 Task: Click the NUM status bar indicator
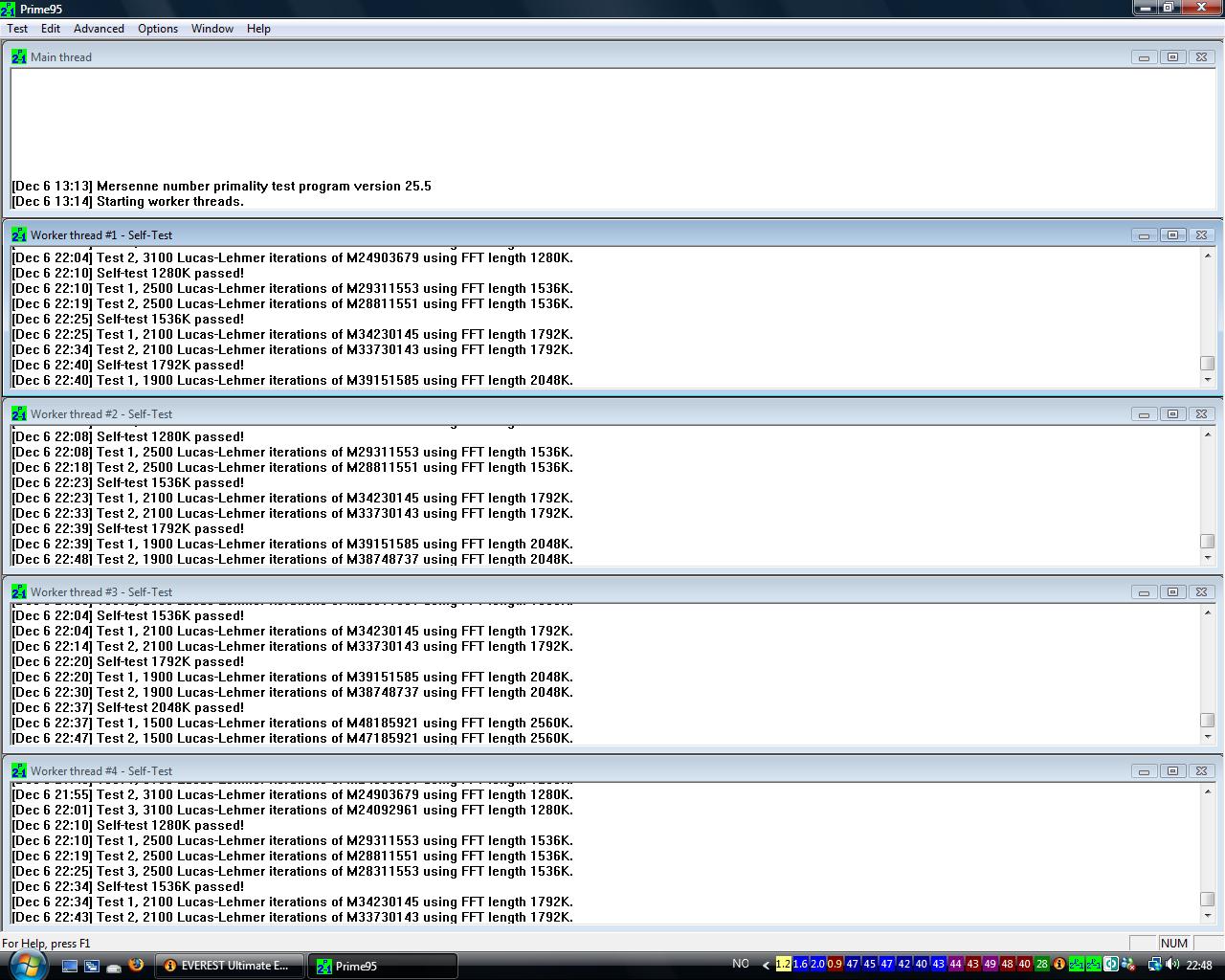point(1174,943)
